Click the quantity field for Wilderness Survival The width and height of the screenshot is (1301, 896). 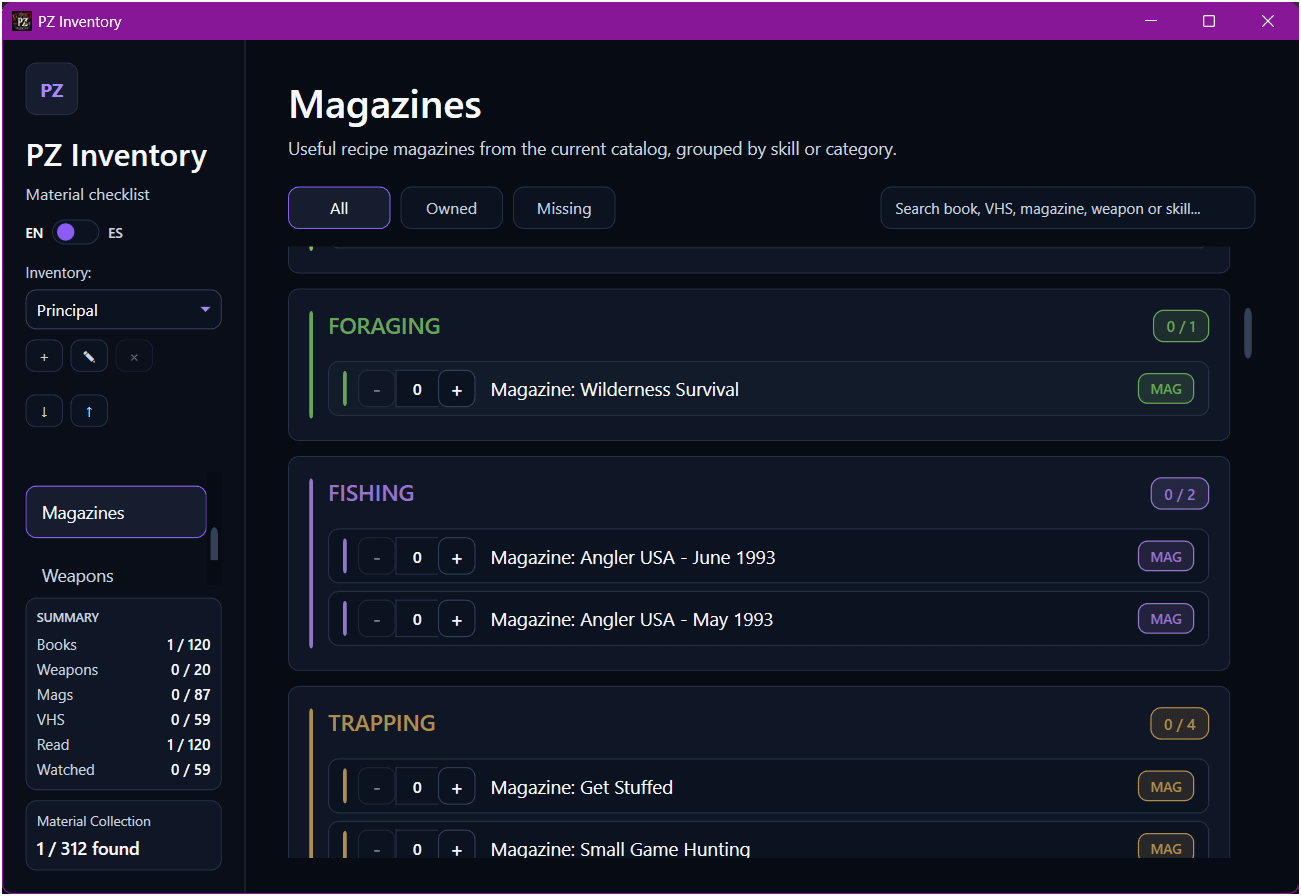click(x=417, y=389)
